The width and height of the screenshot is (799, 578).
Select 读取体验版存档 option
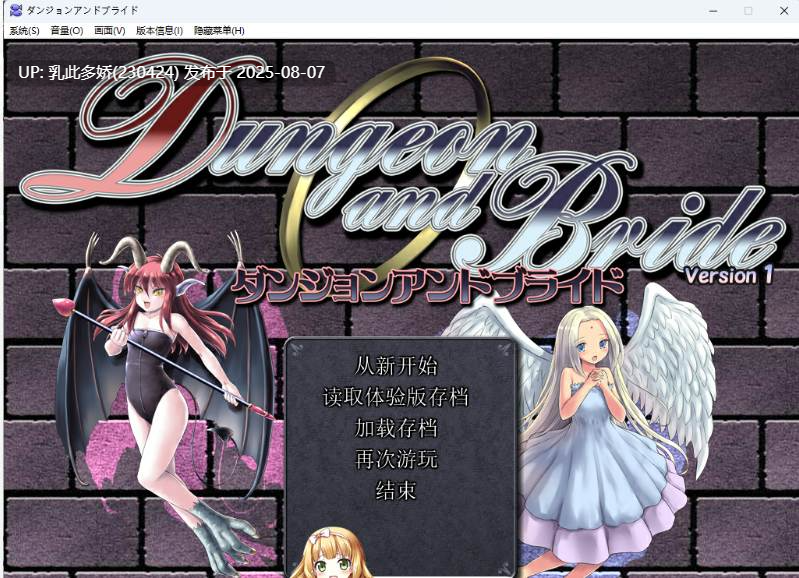point(396,397)
